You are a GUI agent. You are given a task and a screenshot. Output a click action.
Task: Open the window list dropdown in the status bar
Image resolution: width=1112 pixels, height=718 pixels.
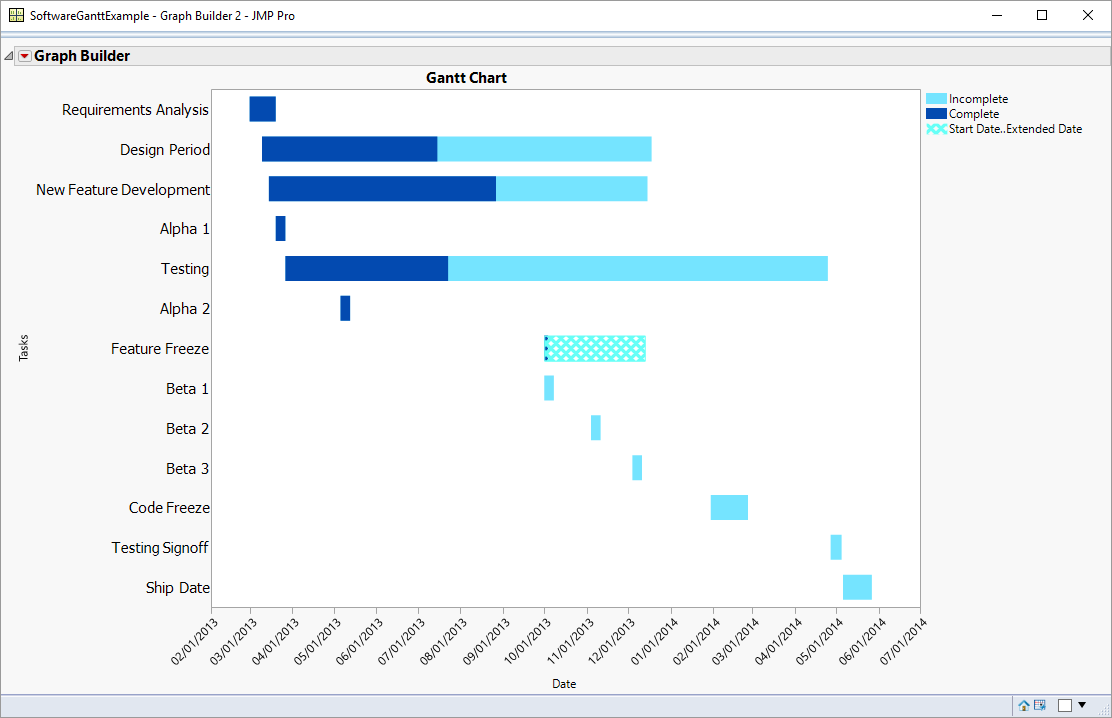pyautogui.click(x=1083, y=705)
